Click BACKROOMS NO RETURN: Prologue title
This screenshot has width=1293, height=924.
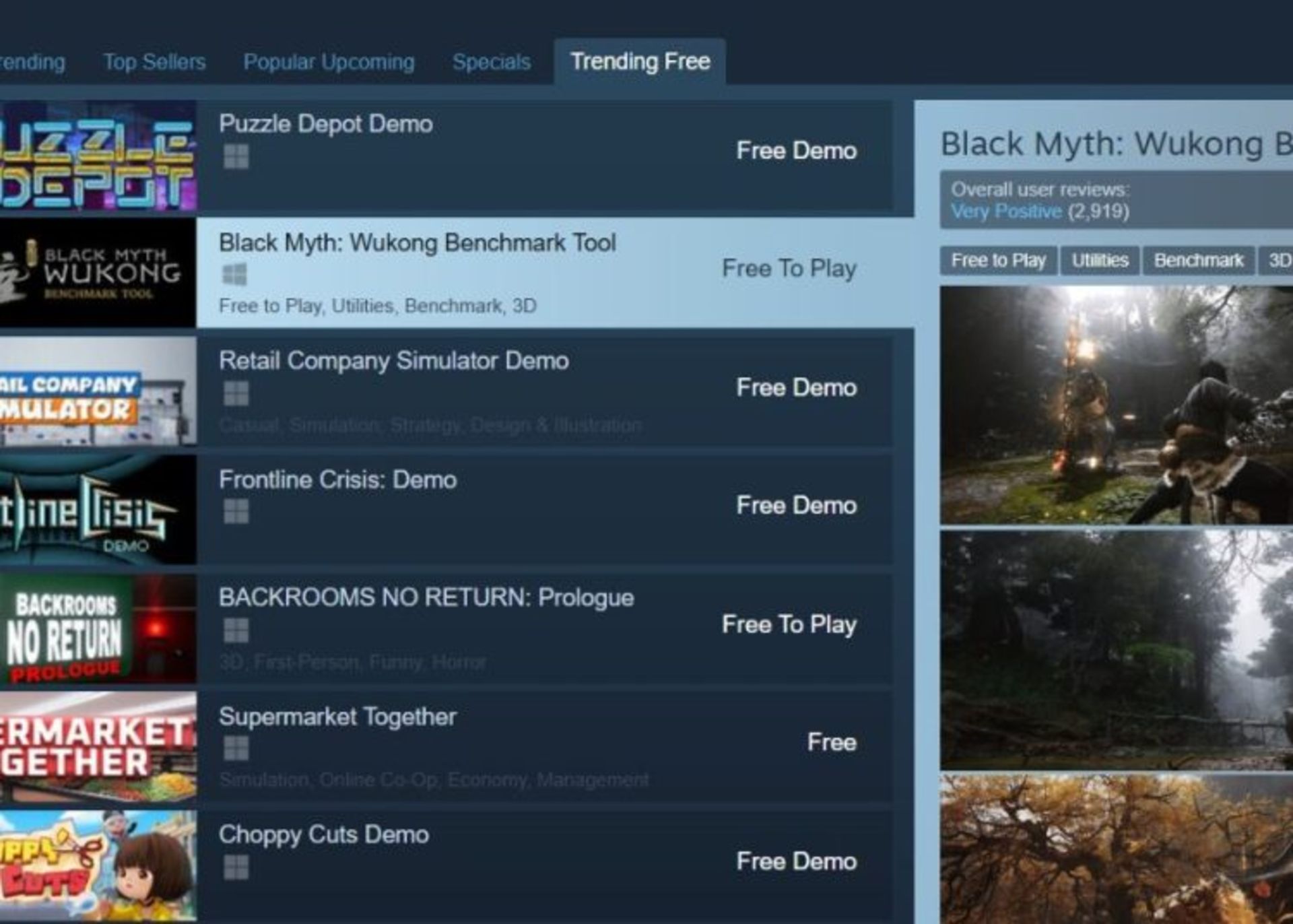[426, 598]
